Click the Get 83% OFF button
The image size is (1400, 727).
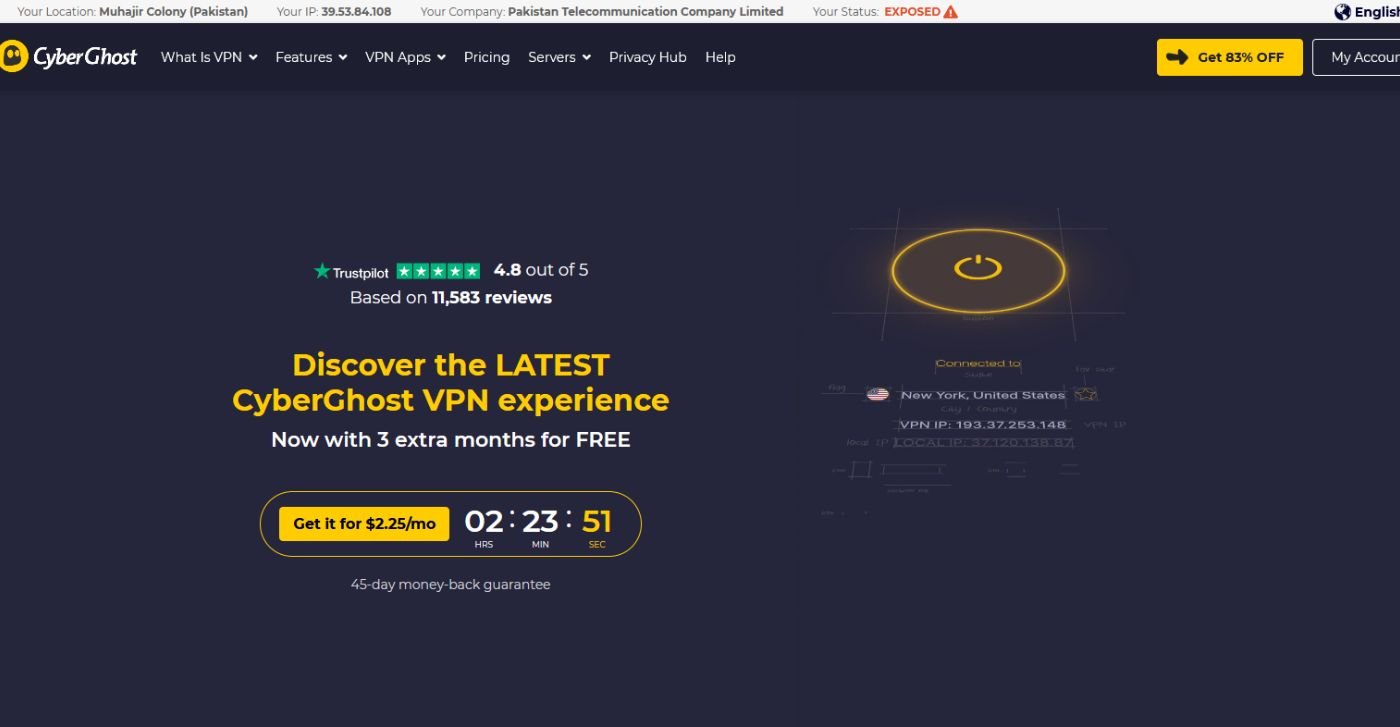[1230, 57]
